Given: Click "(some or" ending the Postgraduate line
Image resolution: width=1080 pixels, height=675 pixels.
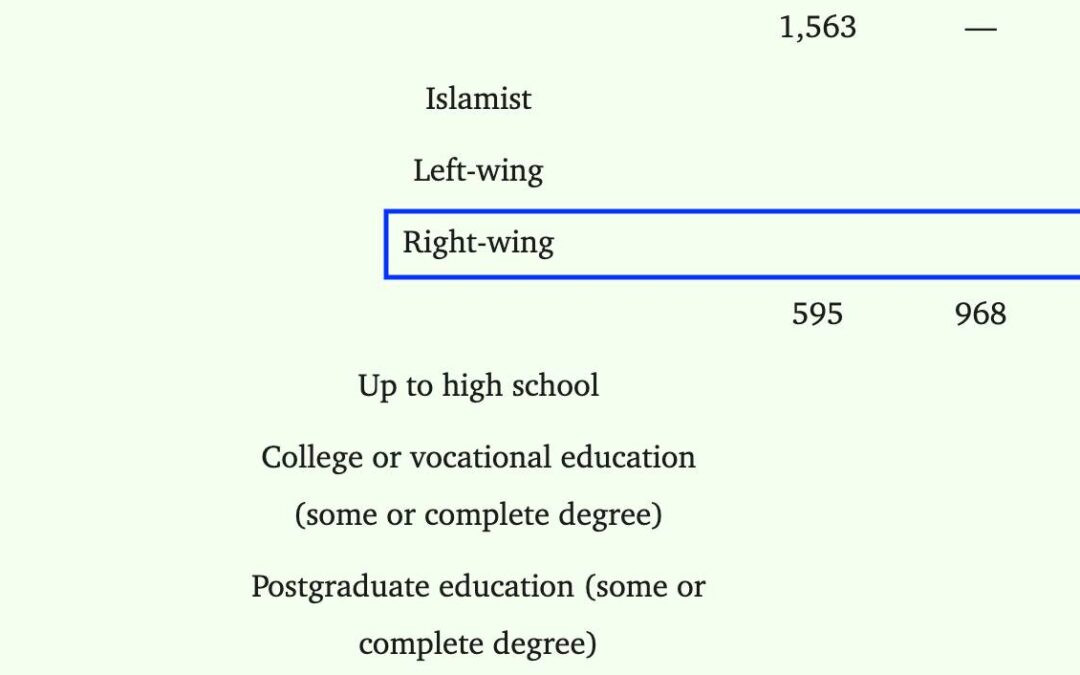Looking at the screenshot, I should coord(649,586).
